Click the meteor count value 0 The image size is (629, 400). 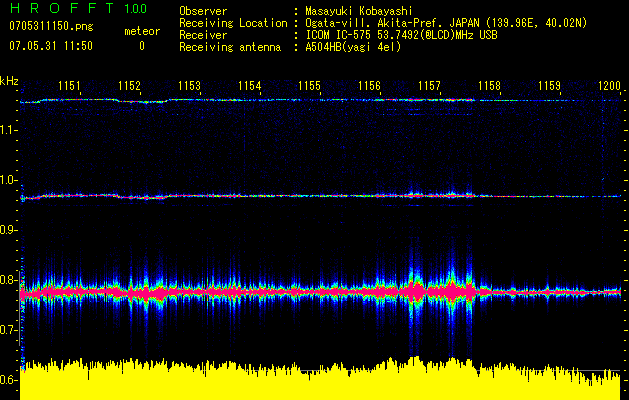click(x=142, y=46)
